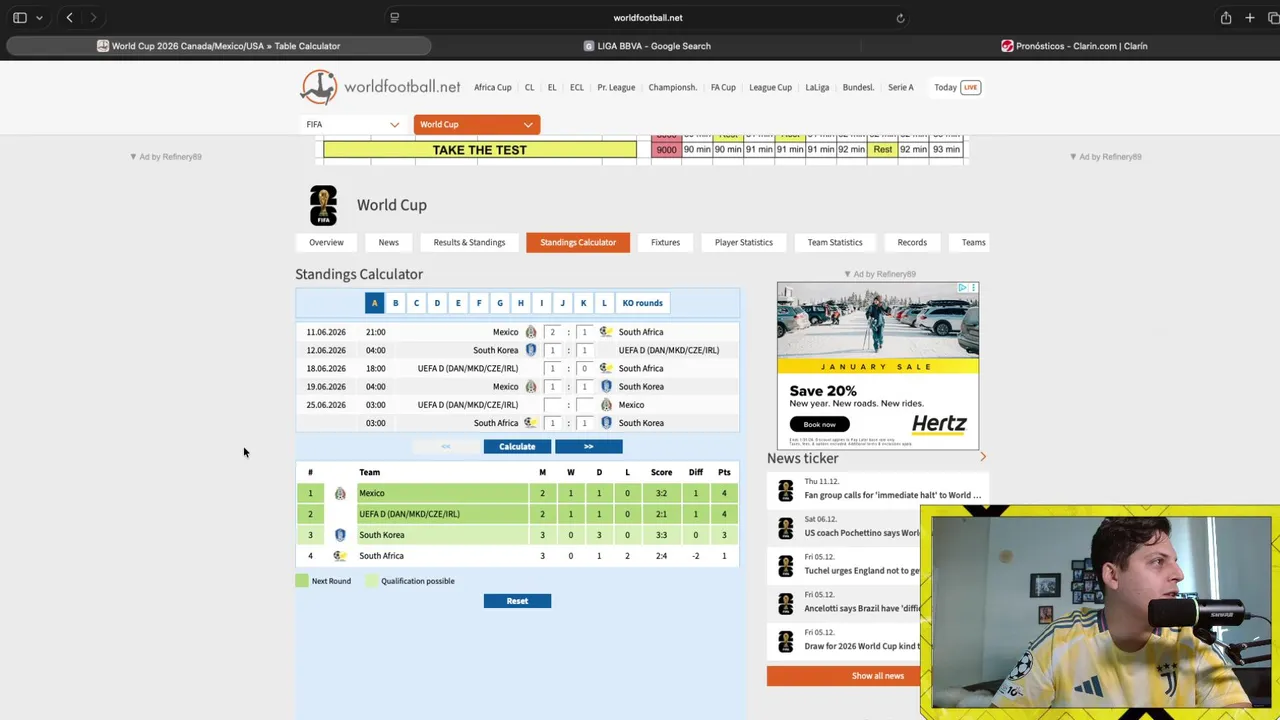Click Mexico's home score field on 11.06.2026
The height and width of the screenshot is (720, 1280).
point(552,332)
